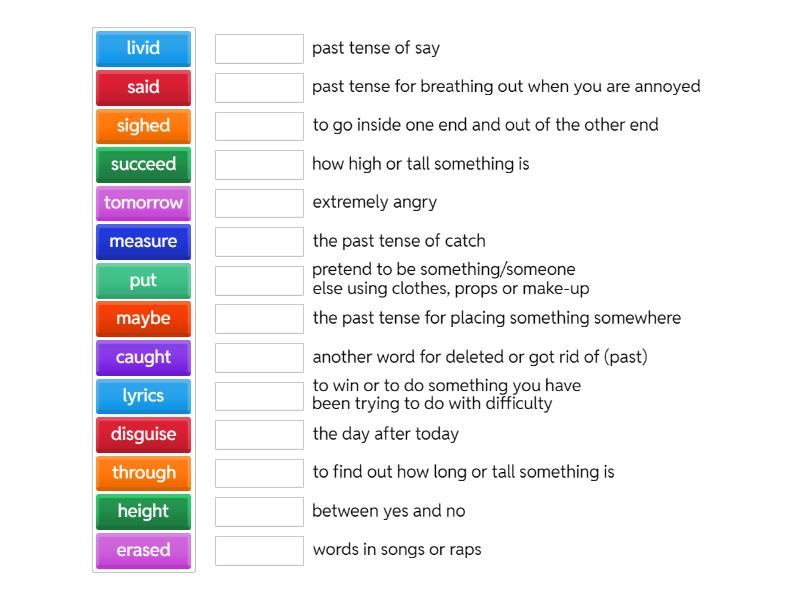The width and height of the screenshot is (800, 600).
Task: Select the answer box next to 'extremely angry'
Action: pos(259,203)
